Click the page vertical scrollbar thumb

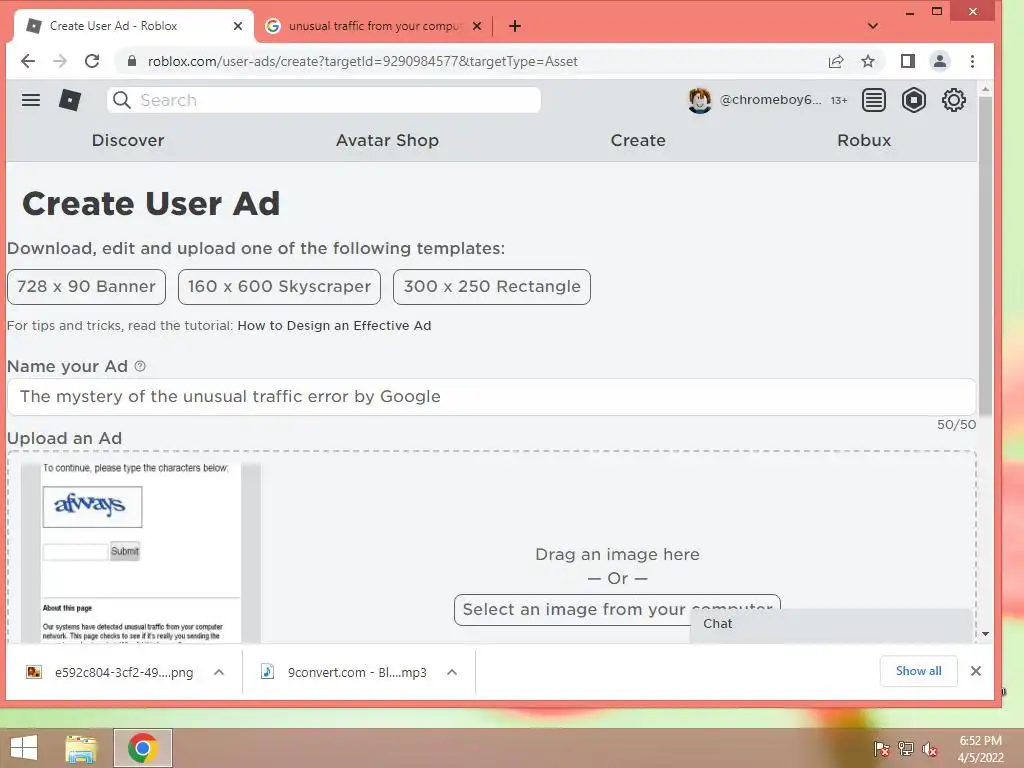985,255
